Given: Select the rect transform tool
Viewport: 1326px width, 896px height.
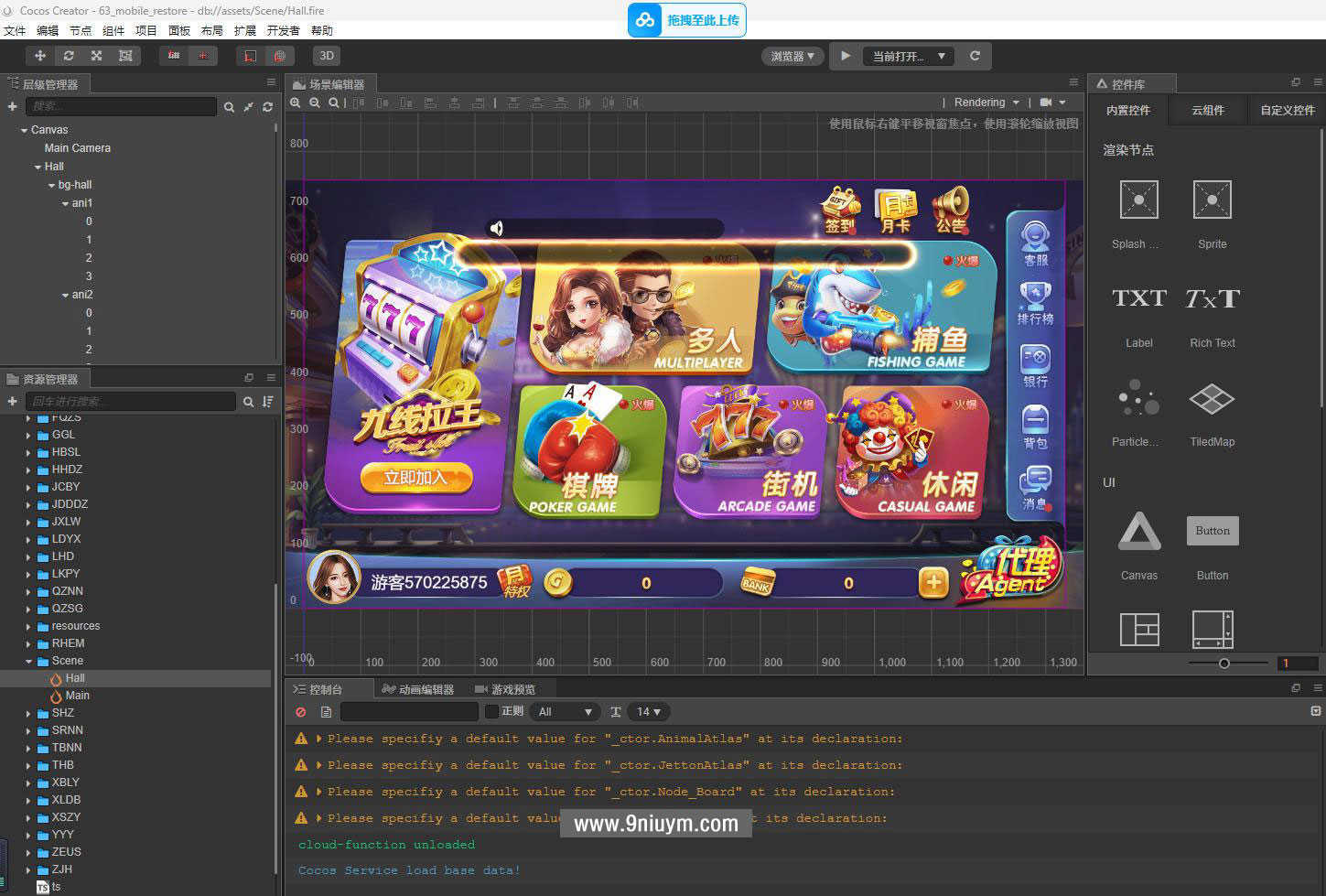Looking at the screenshot, I should [x=125, y=56].
